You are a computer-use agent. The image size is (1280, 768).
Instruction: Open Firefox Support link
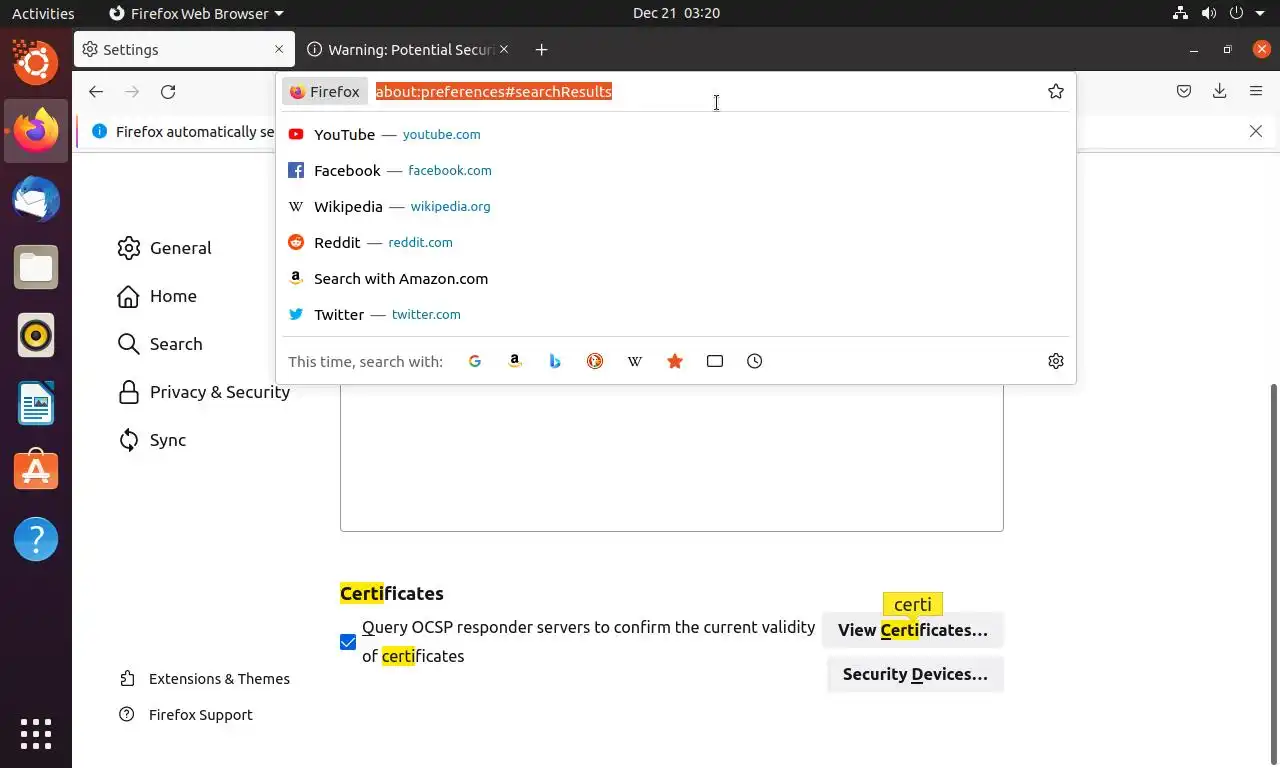pos(186,715)
